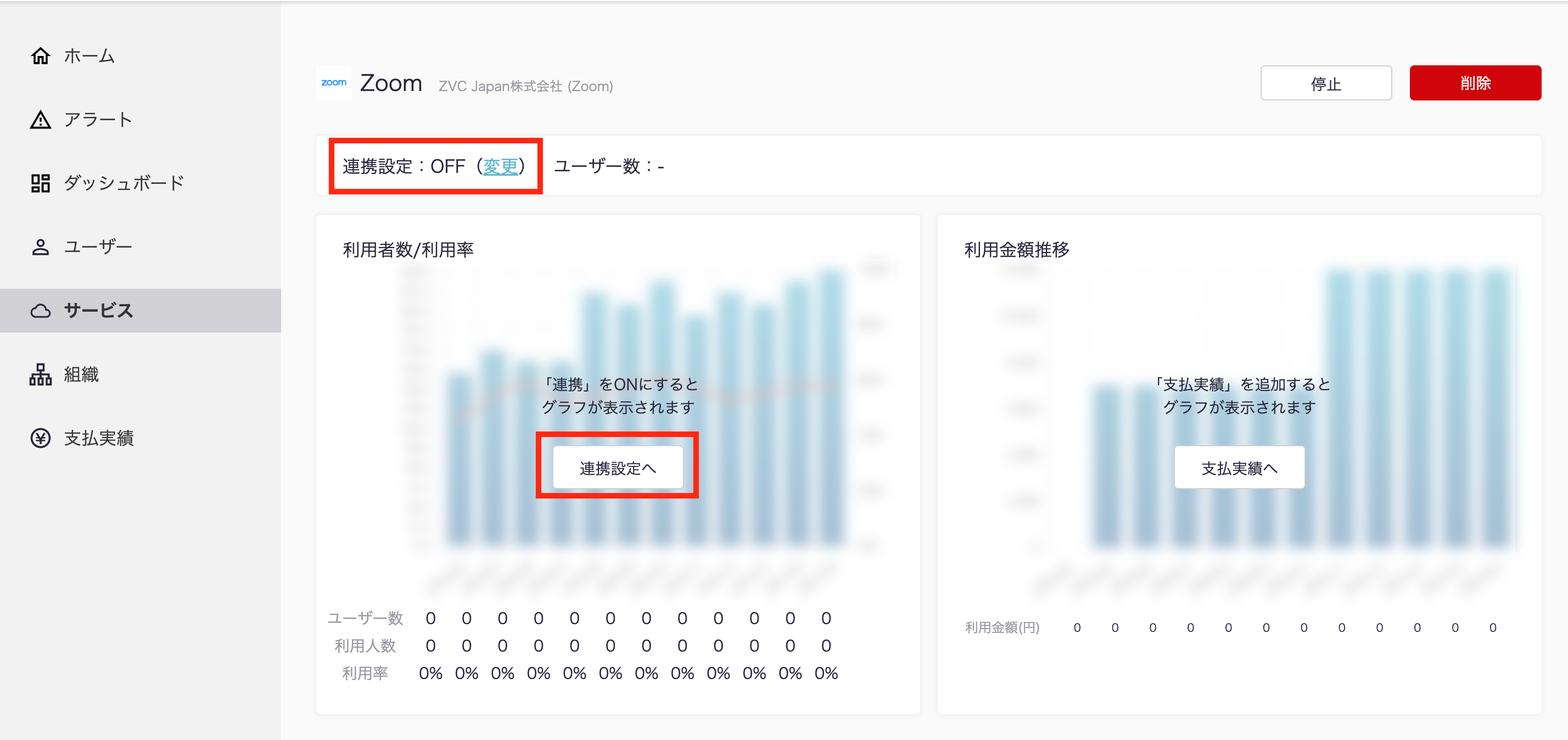Go to アラート menu item
This screenshot has width=1568, height=740.
[98, 120]
